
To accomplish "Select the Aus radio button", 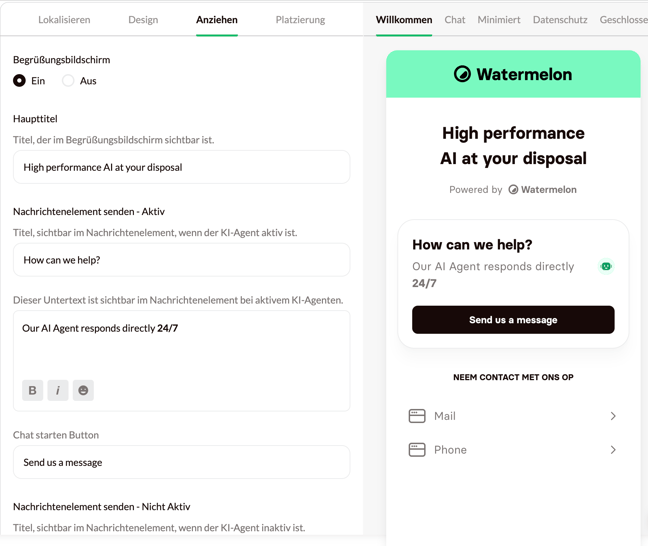I will [x=68, y=81].
